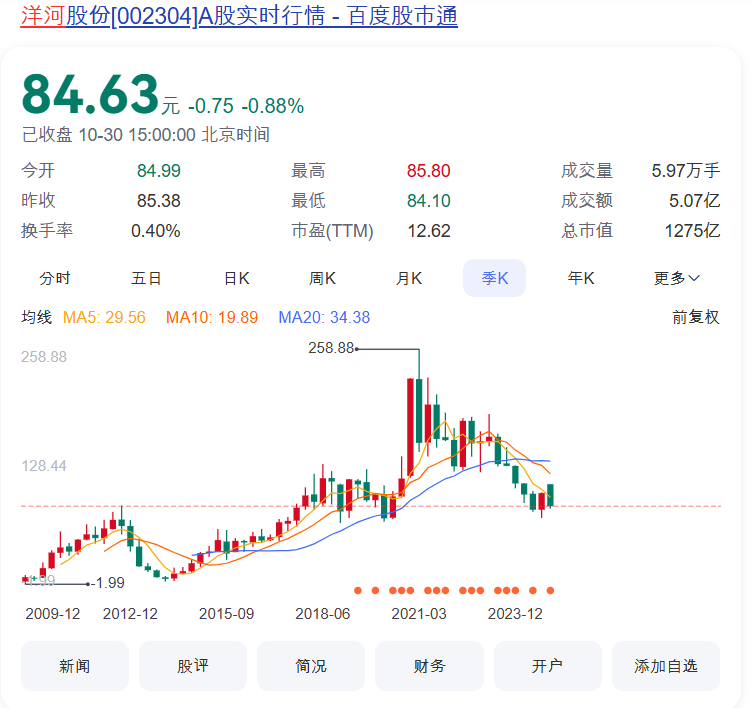This screenshot has height=708, width=752.
Task: Click the 换手率 value 0.40%
Action: [156, 231]
